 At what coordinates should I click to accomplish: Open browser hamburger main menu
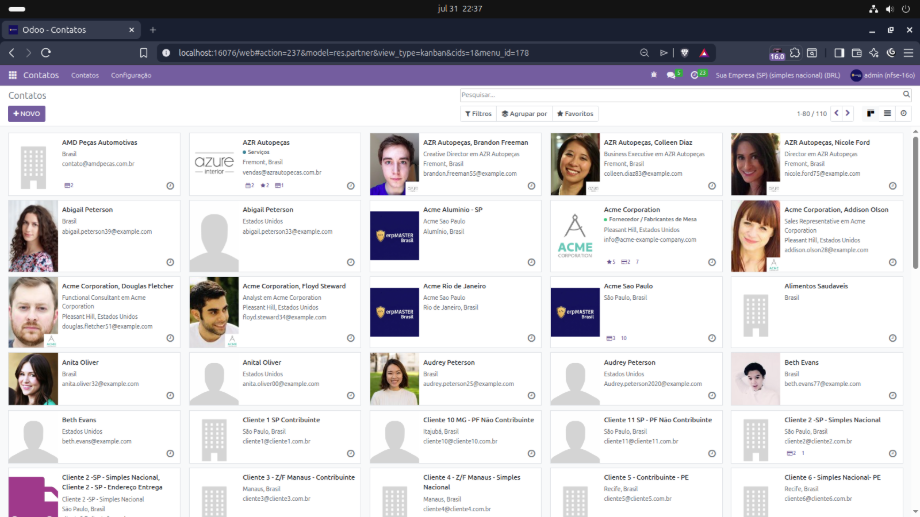pos(908,53)
